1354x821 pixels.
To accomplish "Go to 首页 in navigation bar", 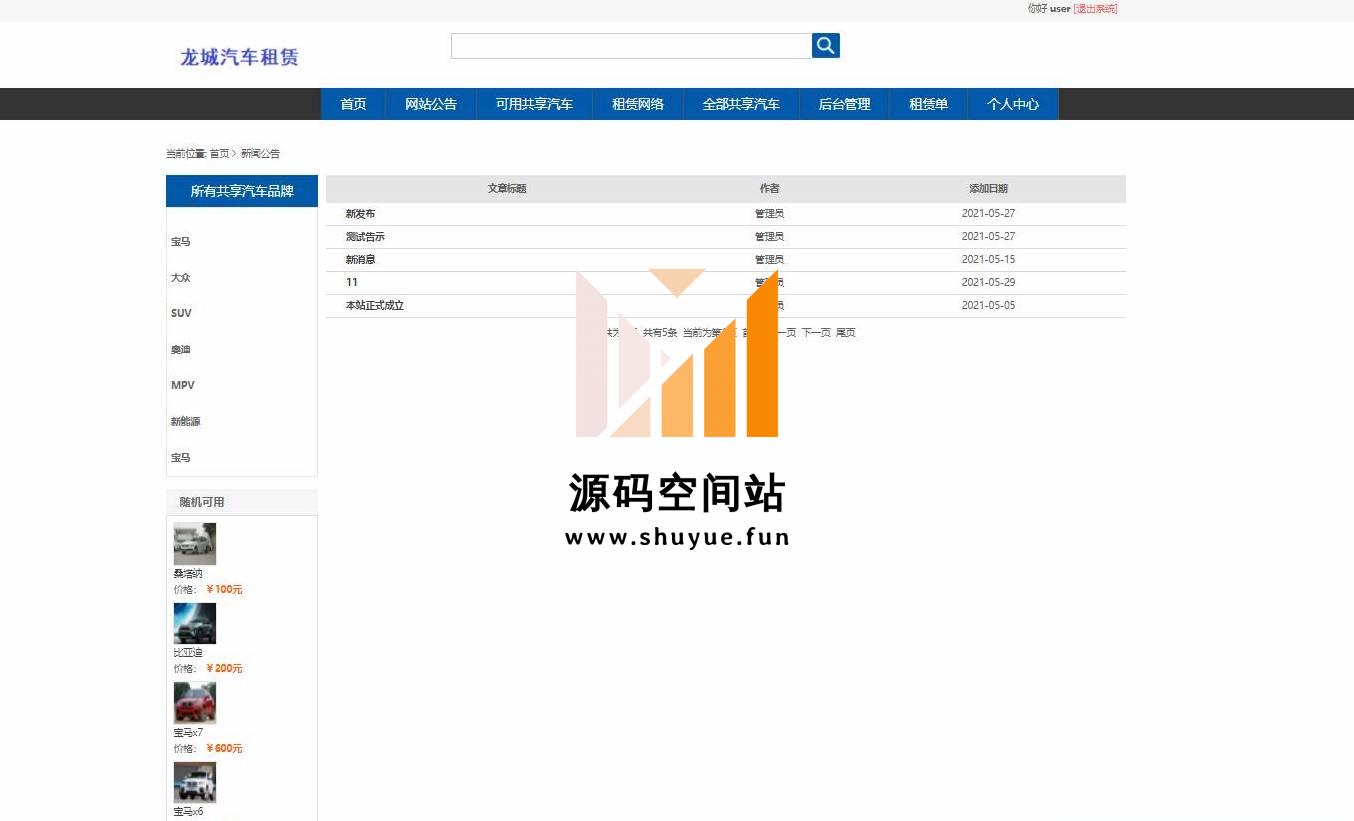I will [x=353, y=104].
